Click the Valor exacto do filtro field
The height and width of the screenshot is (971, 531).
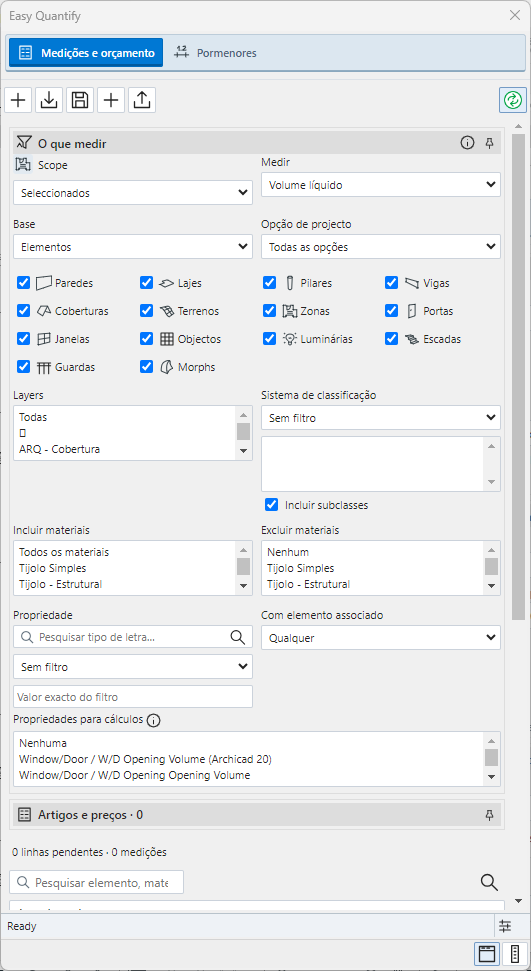coord(133,697)
